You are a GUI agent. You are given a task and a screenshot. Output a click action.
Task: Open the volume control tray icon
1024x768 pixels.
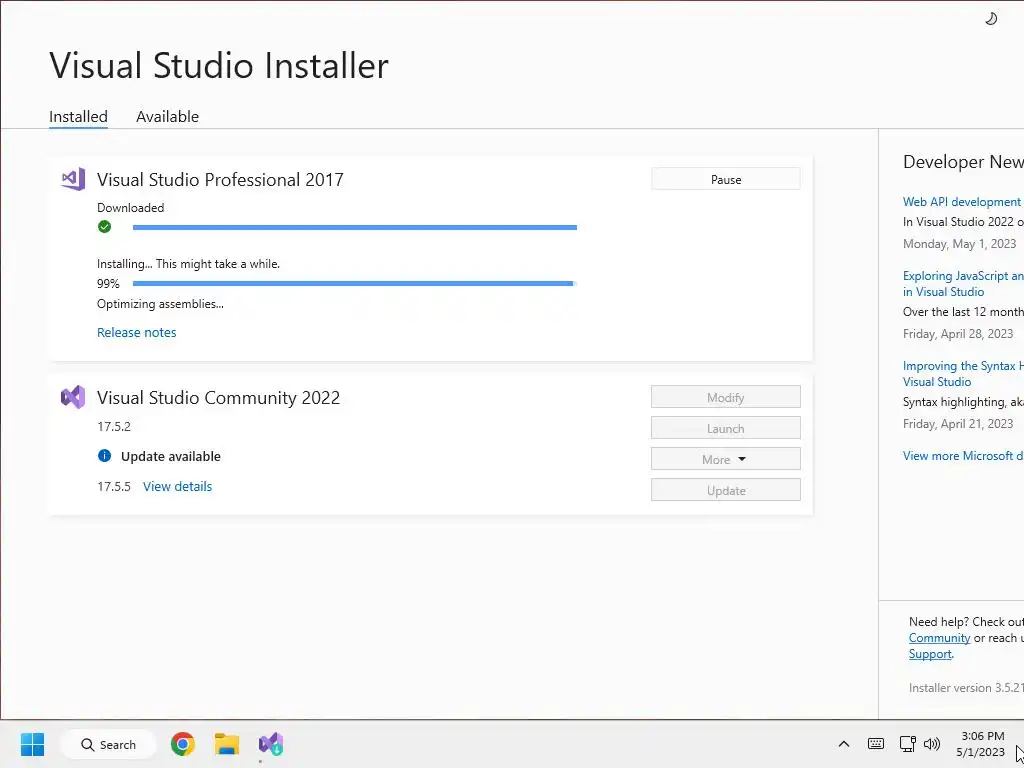(x=932, y=744)
